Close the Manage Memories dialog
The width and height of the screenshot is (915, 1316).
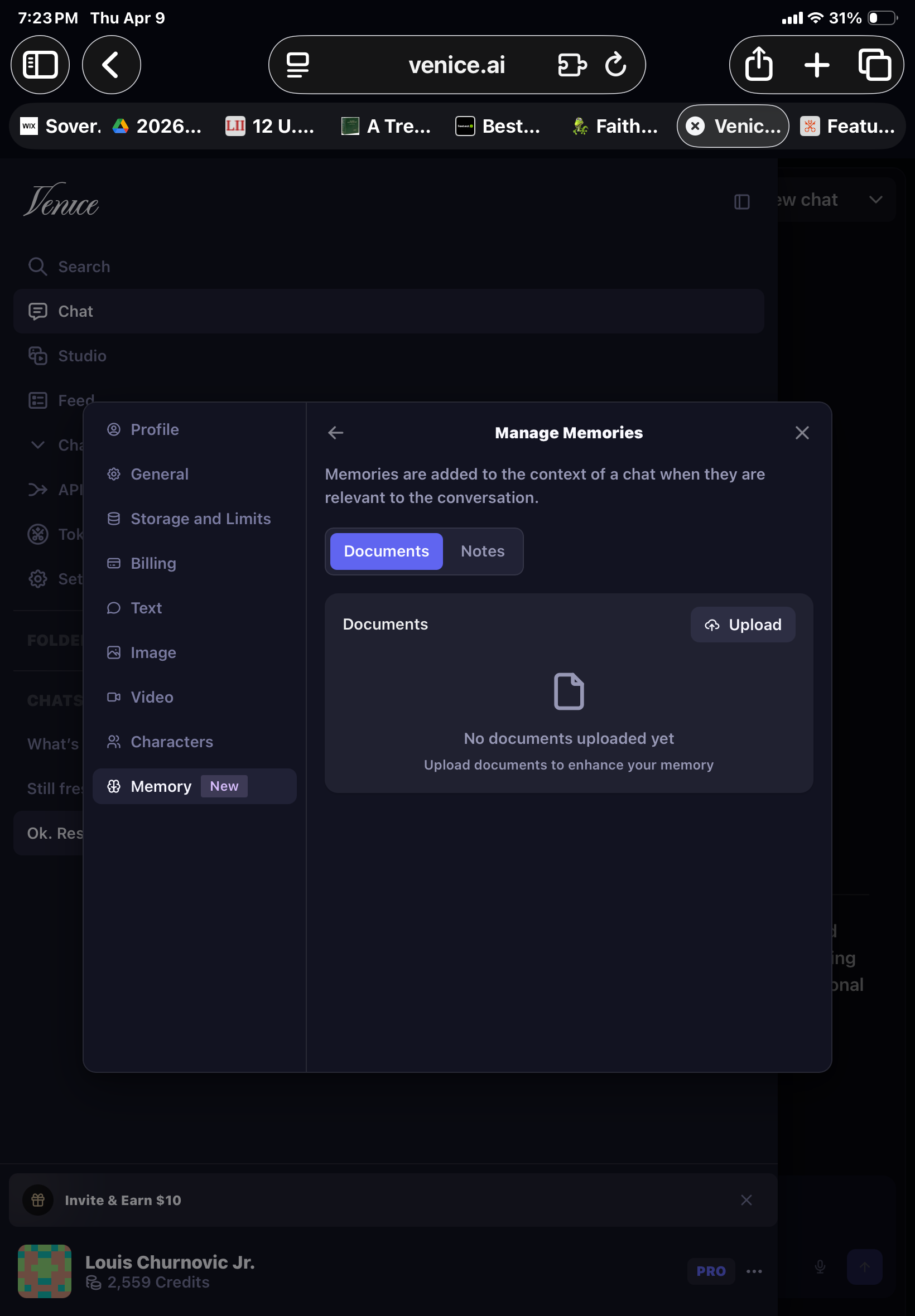point(802,433)
